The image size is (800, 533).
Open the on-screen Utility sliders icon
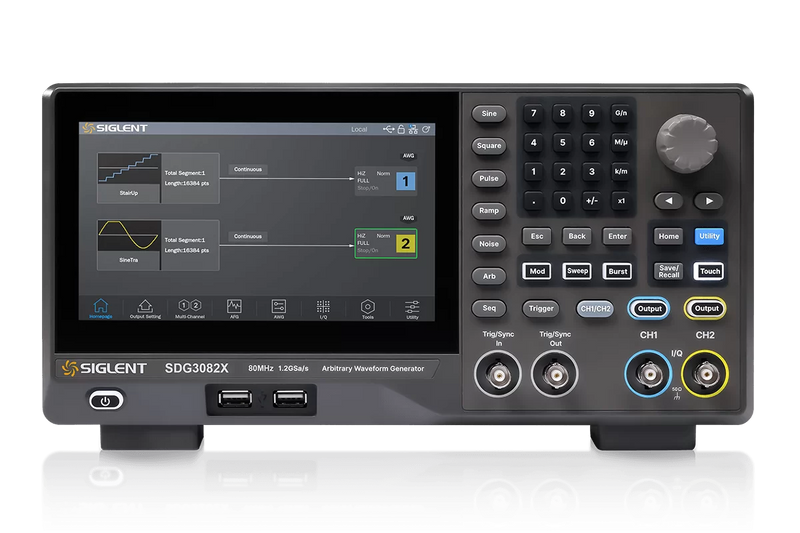(x=412, y=309)
